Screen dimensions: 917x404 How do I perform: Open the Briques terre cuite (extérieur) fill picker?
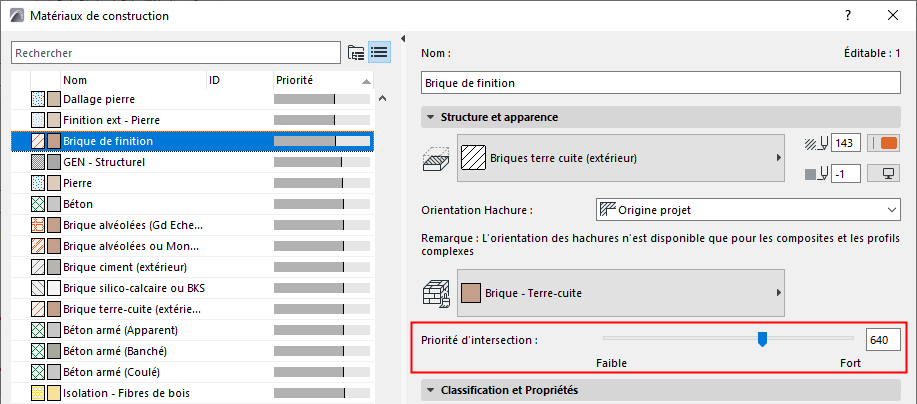[620, 158]
